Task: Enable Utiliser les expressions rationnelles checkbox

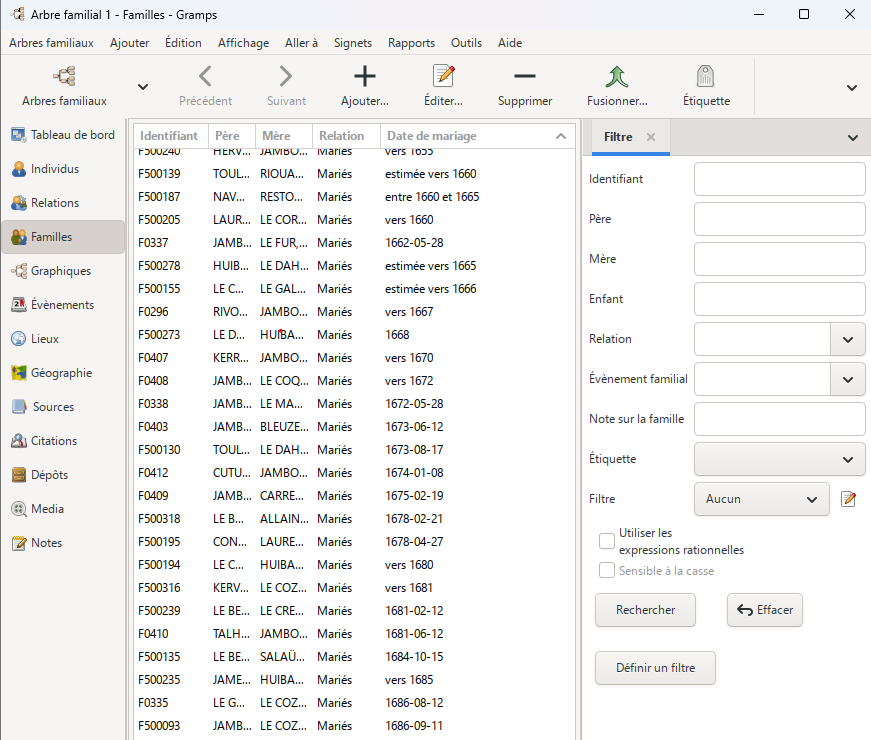Action: tap(607, 541)
